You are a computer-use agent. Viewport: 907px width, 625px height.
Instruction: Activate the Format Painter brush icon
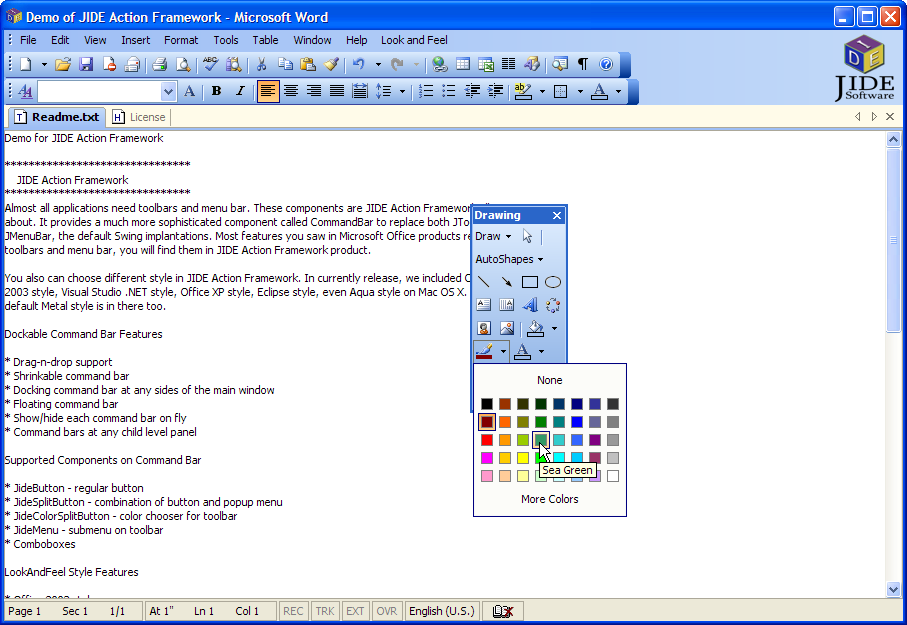331,64
